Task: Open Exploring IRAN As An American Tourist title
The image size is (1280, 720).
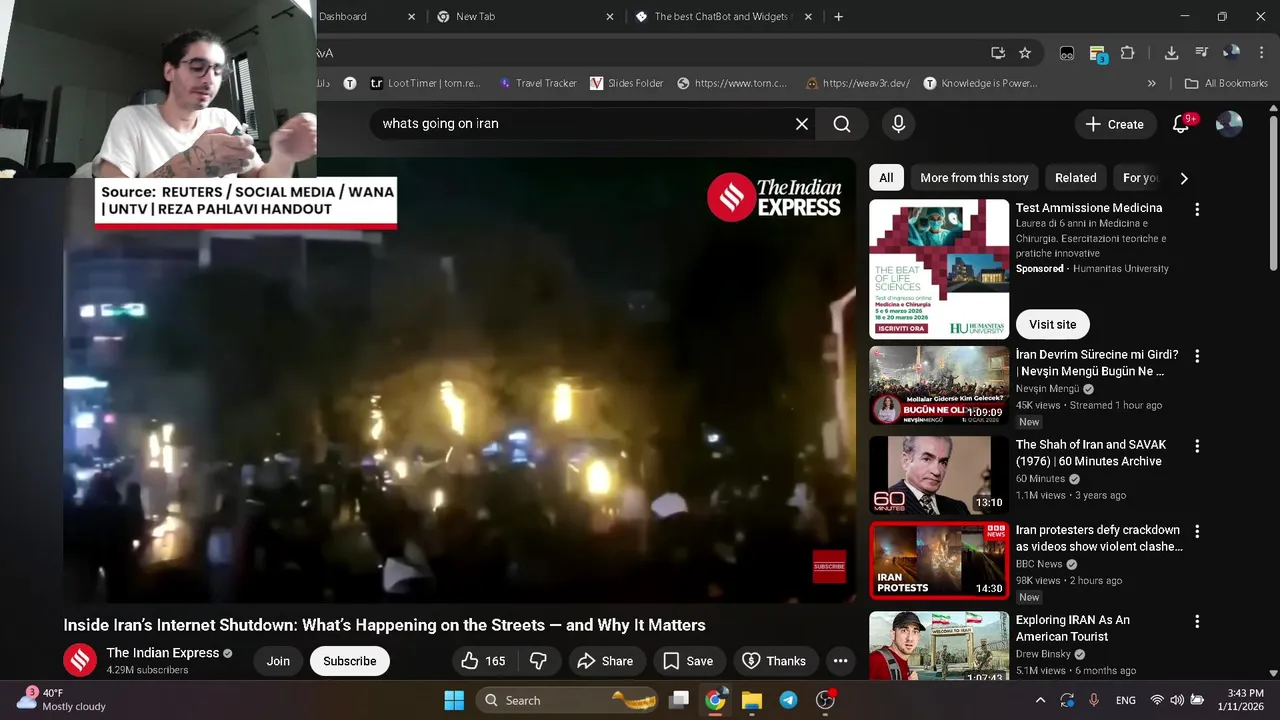Action: click(x=1073, y=628)
